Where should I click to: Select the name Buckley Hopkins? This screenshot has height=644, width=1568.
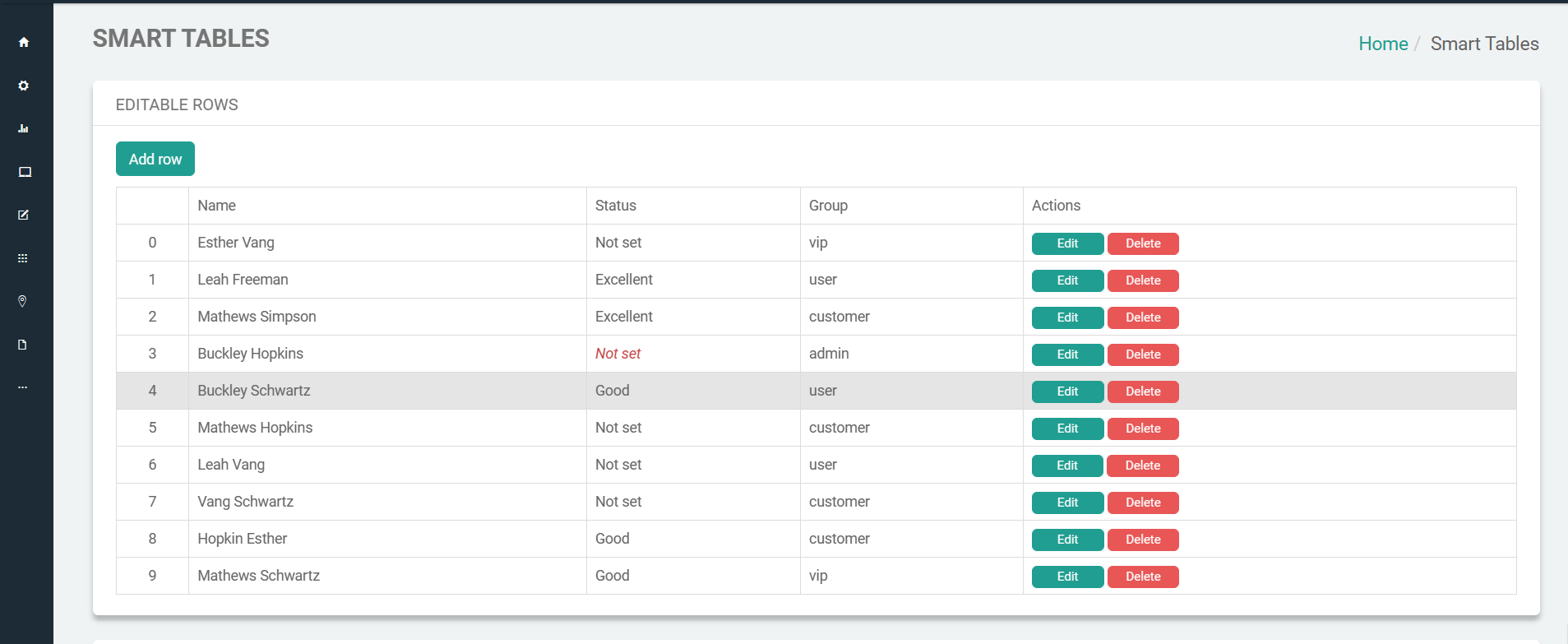tap(250, 354)
